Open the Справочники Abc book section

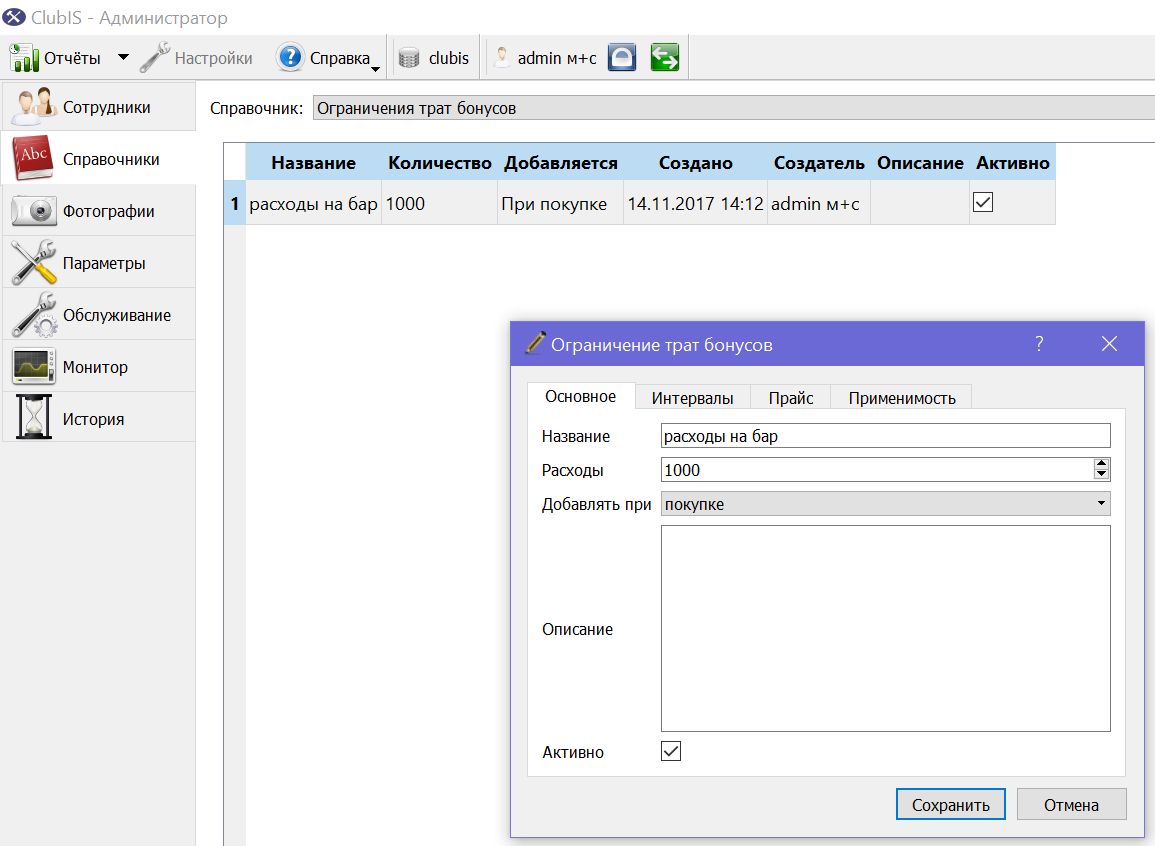coord(99,159)
